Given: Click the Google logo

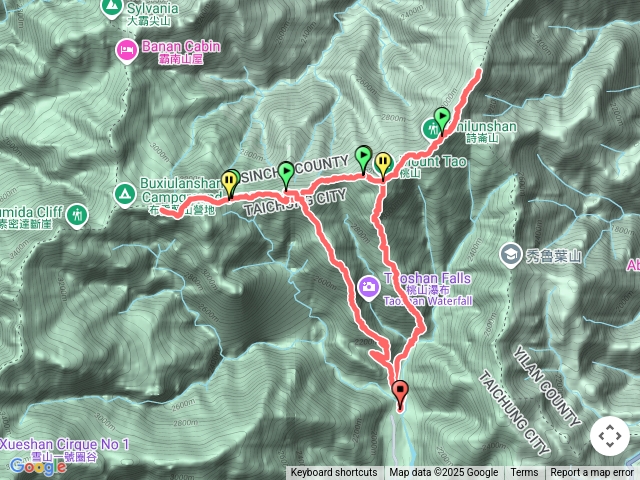Looking at the screenshot, I should (38, 467).
